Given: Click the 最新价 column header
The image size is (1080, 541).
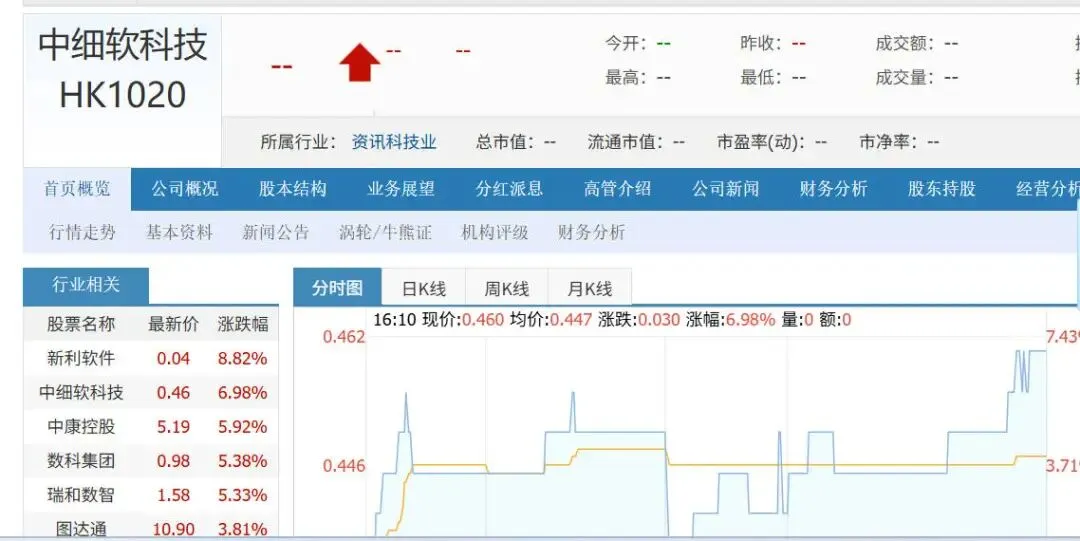Looking at the screenshot, I should (174, 324).
